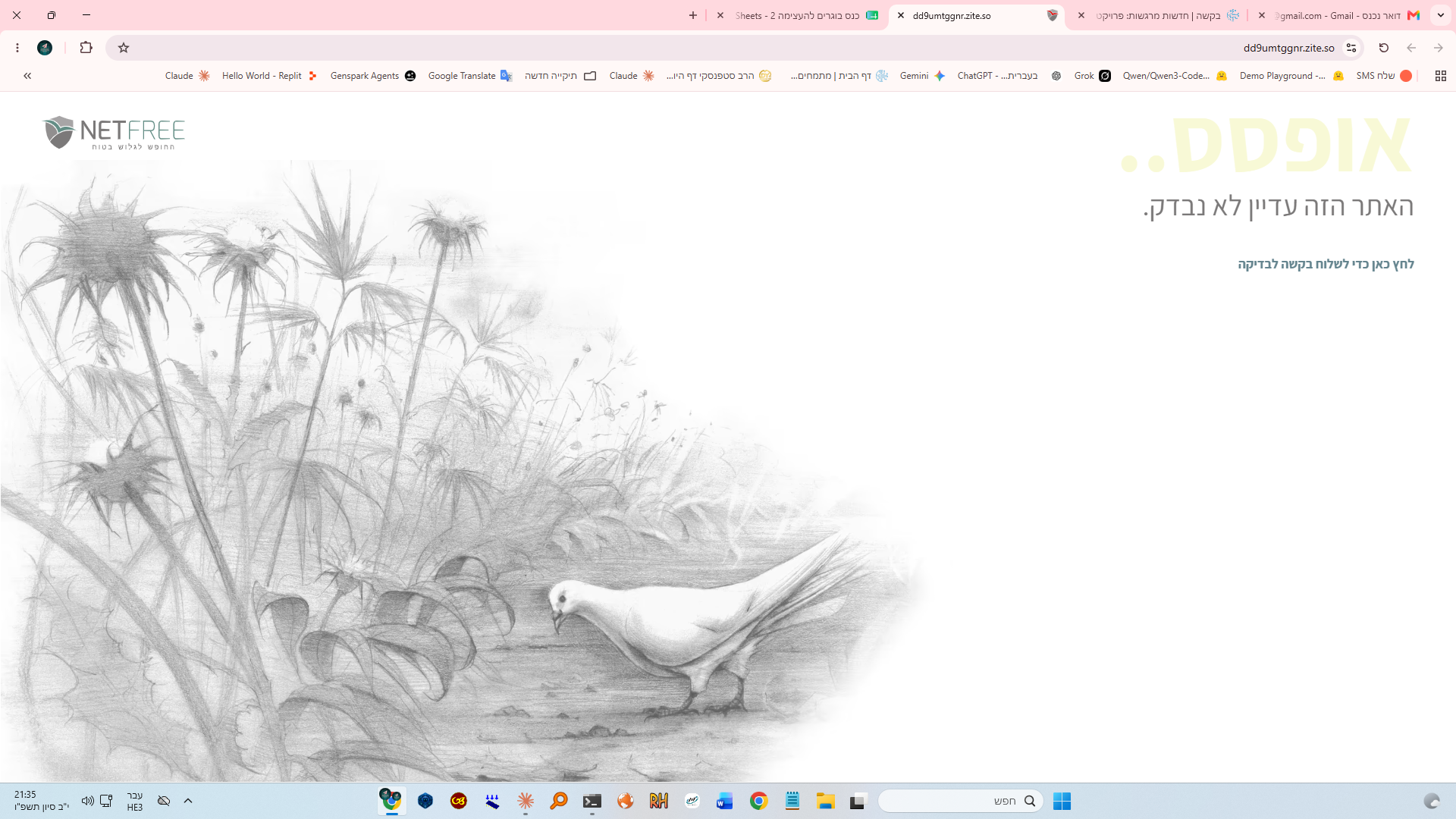The image size is (1456, 819).
Task: Open the Gemini bookmark
Action: (923, 76)
